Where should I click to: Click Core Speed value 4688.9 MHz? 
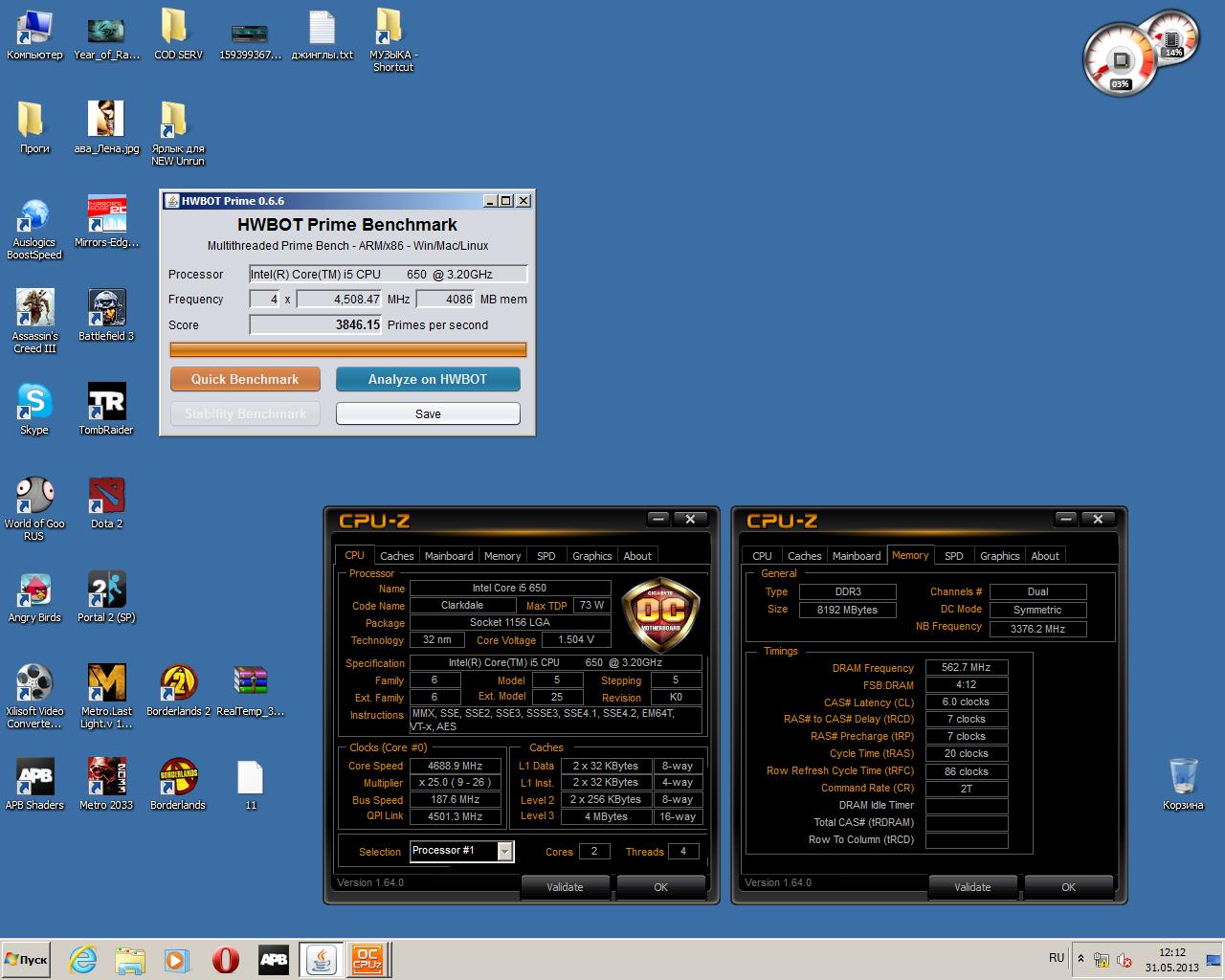(x=456, y=766)
